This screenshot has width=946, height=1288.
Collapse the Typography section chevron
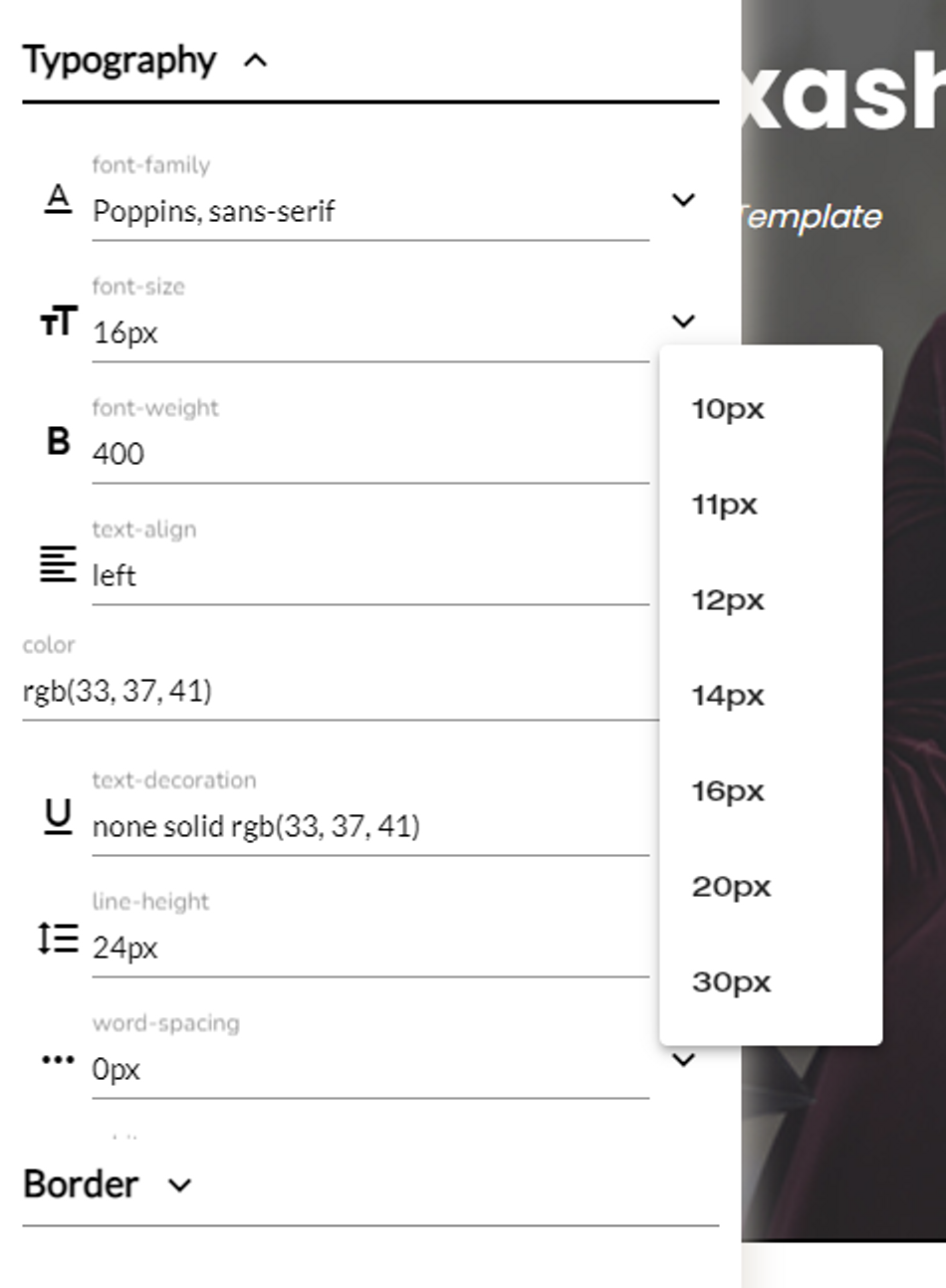point(256,61)
